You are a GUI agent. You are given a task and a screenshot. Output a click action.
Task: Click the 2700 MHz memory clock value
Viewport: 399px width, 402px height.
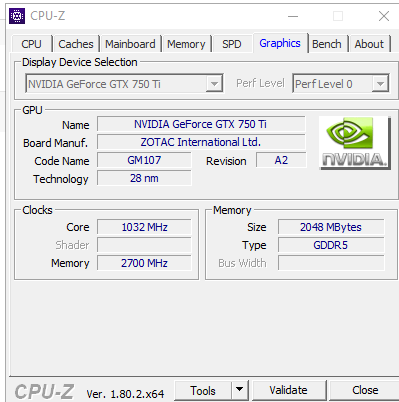click(144, 263)
